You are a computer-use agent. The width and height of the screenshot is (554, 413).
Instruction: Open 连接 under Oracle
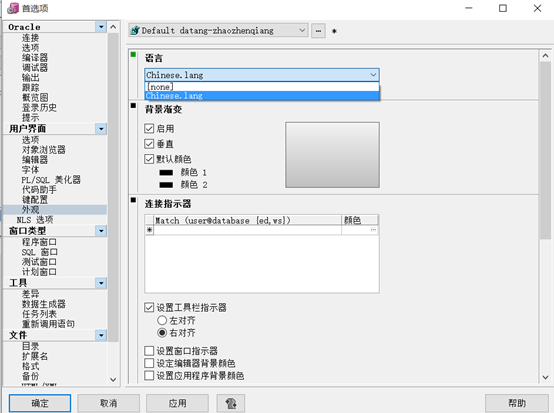(30, 38)
